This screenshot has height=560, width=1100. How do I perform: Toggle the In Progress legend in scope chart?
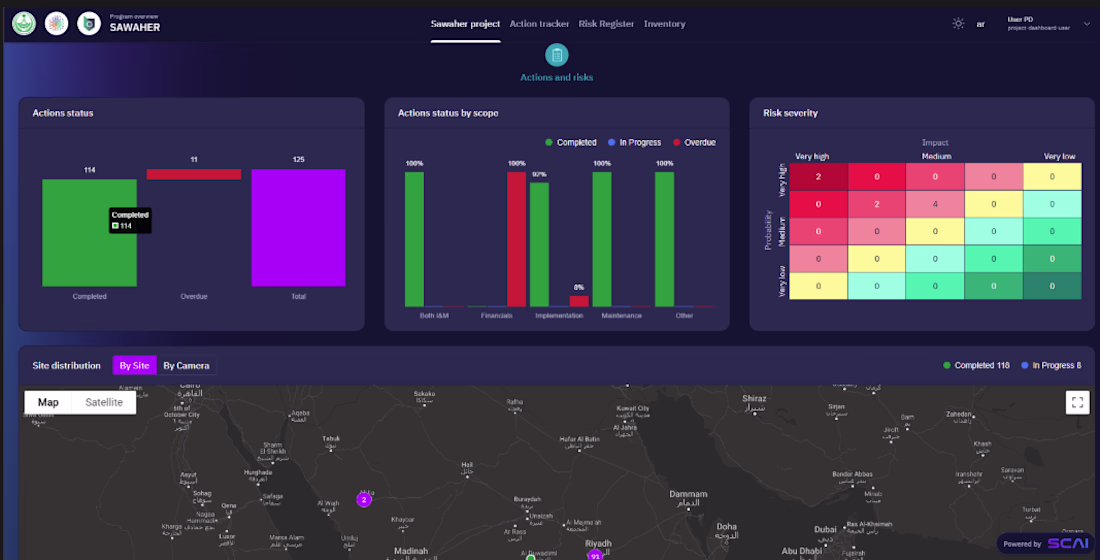[634, 142]
